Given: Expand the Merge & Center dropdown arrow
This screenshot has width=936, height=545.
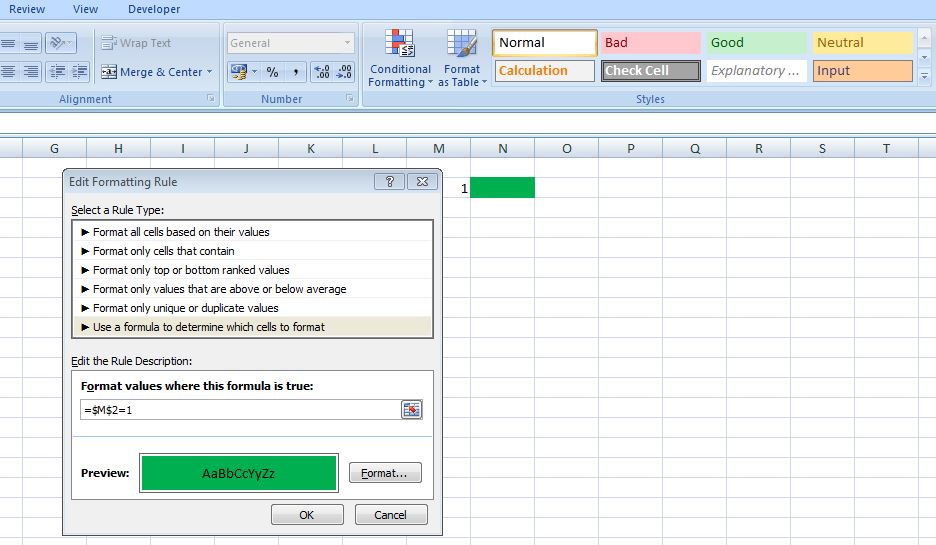Looking at the screenshot, I should (209, 72).
